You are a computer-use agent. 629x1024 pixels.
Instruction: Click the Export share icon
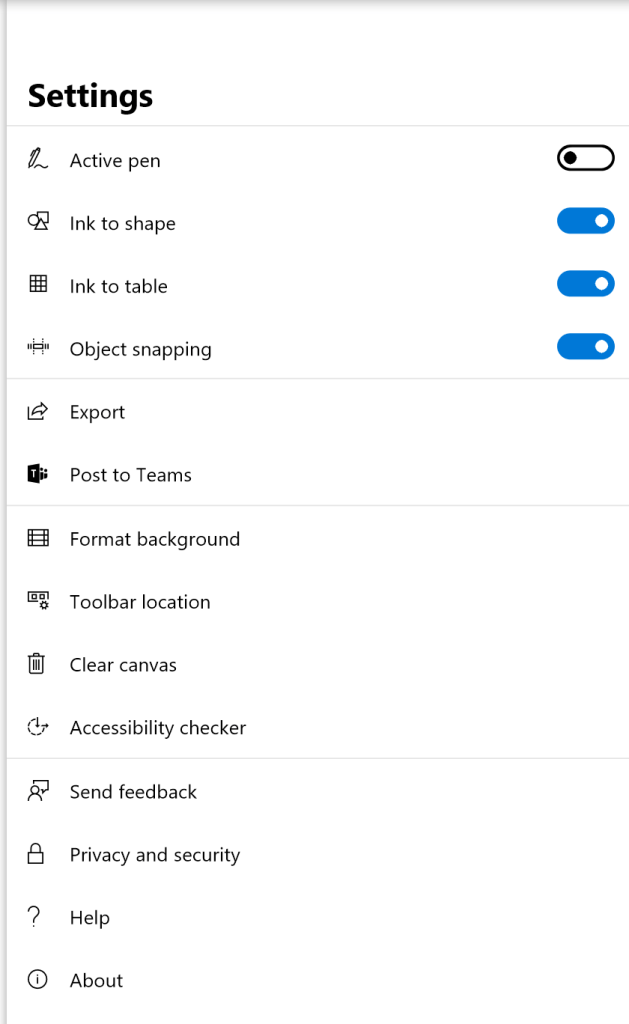(x=38, y=411)
